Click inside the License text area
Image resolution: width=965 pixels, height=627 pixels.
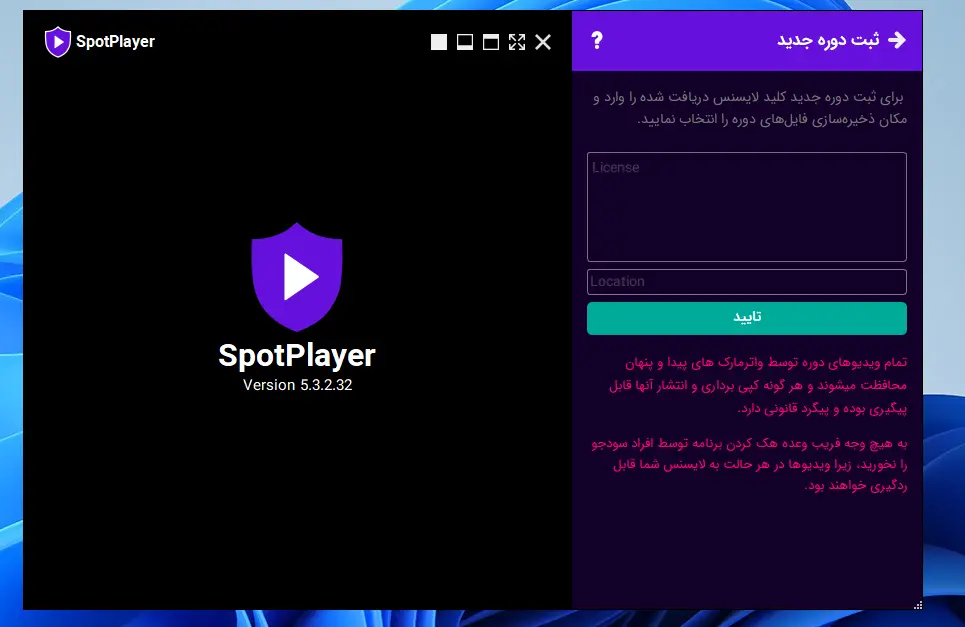pos(747,207)
